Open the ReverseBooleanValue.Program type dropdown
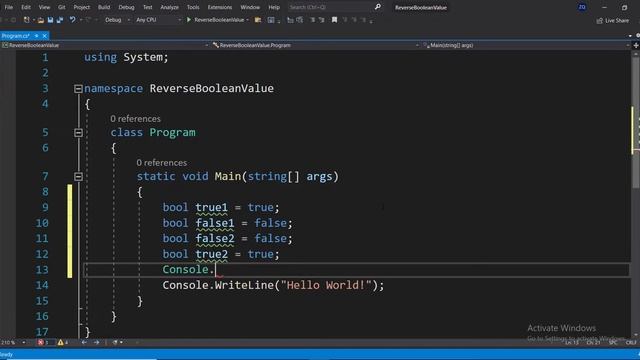This screenshot has height=360, width=640. pos(315,45)
